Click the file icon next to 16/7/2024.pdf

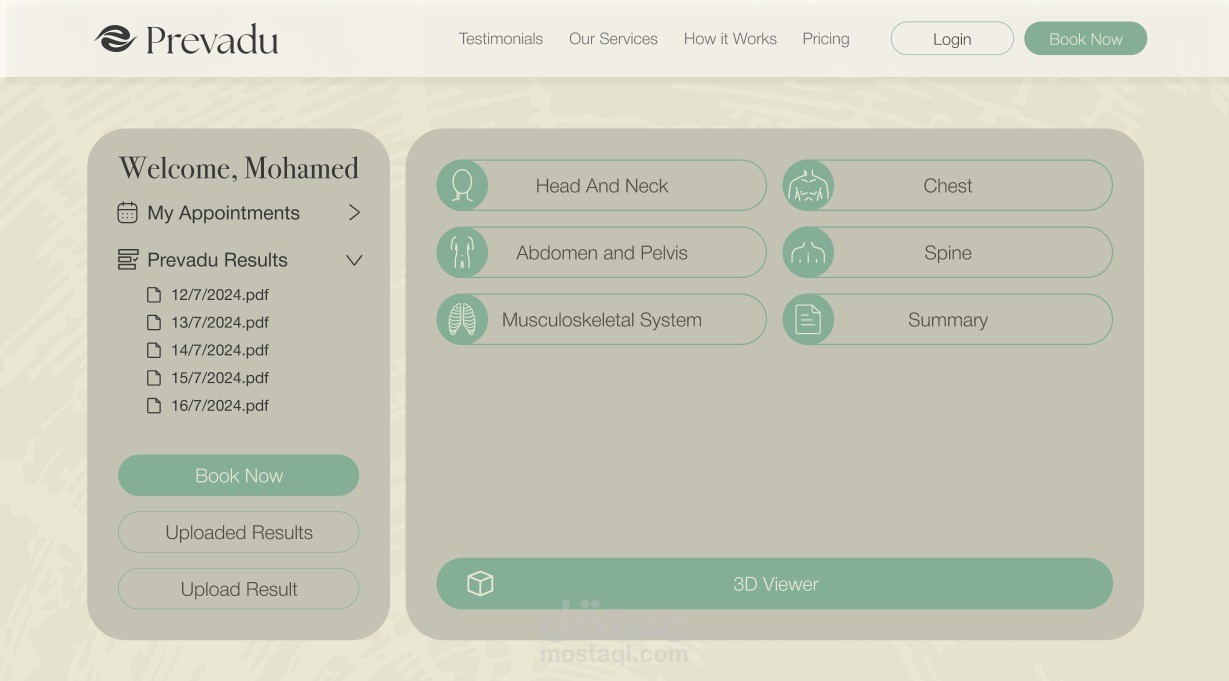[154, 405]
